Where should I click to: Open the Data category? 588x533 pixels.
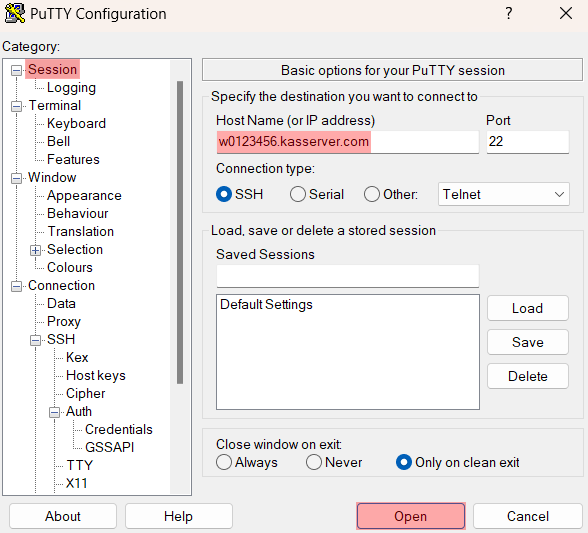61,303
